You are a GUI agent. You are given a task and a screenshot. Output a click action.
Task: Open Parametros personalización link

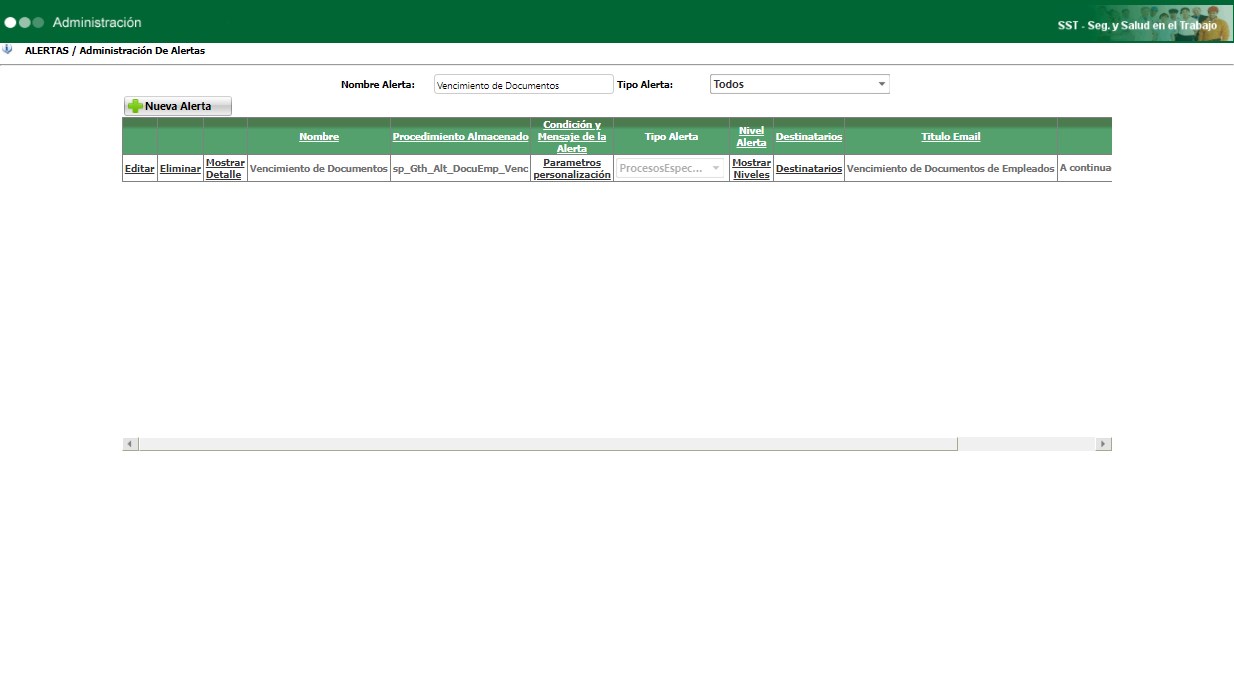pos(572,168)
